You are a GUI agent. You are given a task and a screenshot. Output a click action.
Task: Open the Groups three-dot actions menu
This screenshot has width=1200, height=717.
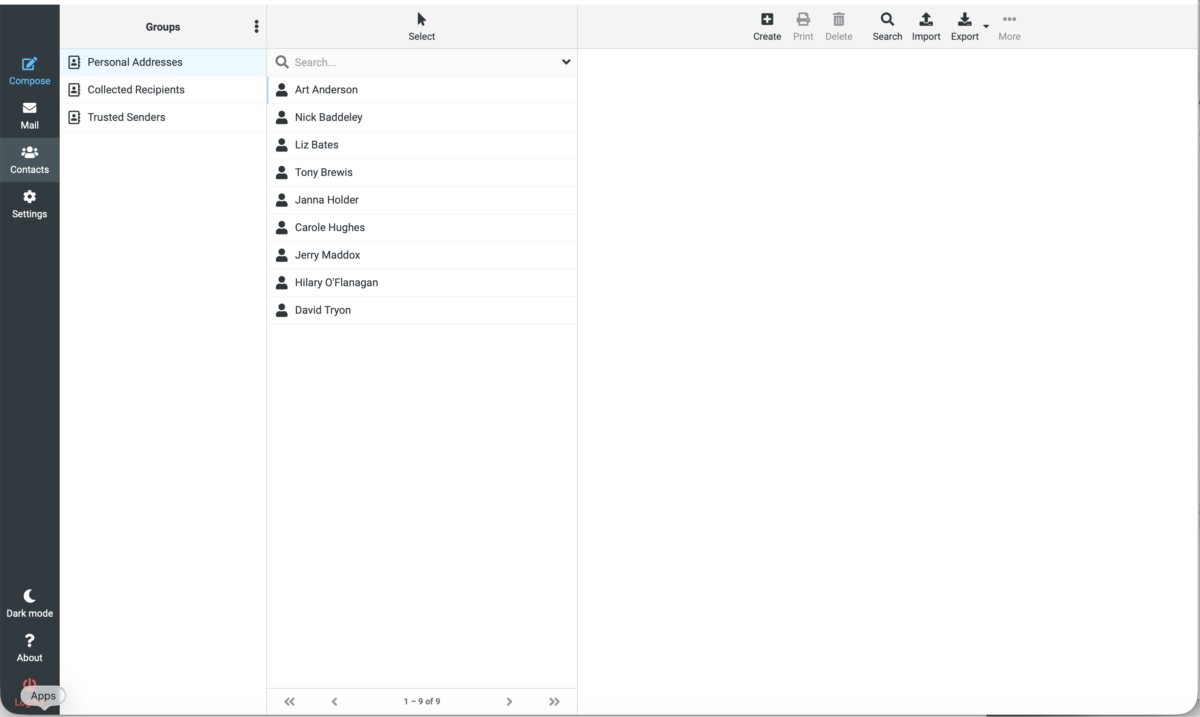point(256,27)
